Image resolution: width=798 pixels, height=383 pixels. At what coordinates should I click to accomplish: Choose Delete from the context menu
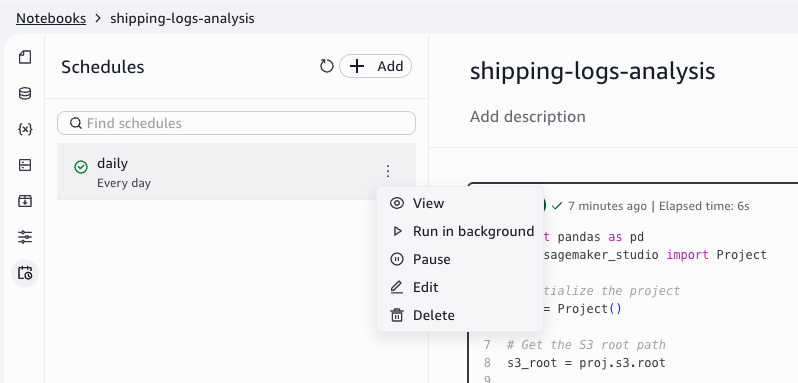pyautogui.click(x=460, y=315)
